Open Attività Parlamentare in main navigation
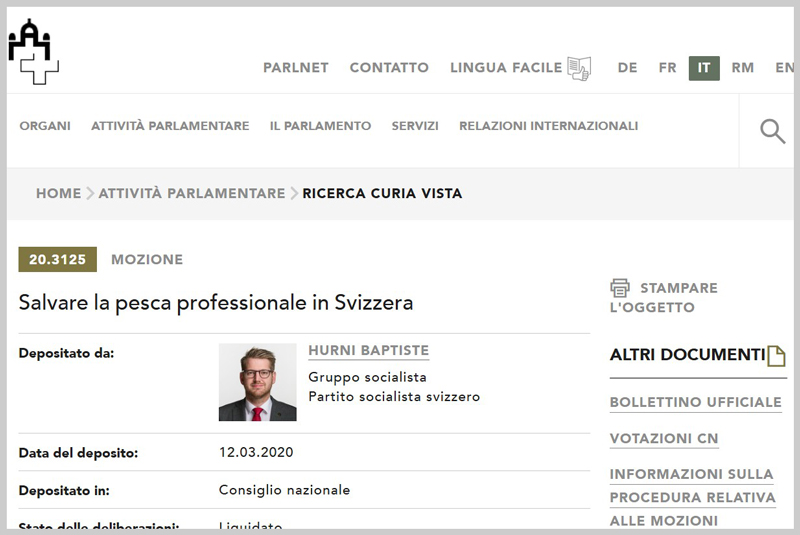Image resolution: width=800 pixels, height=535 pixels. pos(170,126)
